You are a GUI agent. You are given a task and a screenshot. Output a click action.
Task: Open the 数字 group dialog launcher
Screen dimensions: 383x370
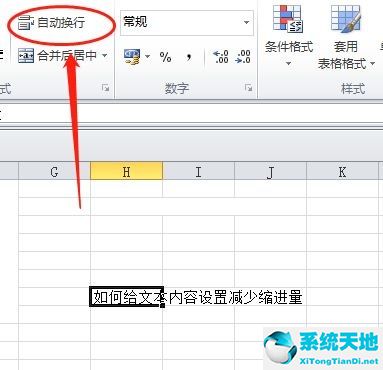(x=248, y=88)
